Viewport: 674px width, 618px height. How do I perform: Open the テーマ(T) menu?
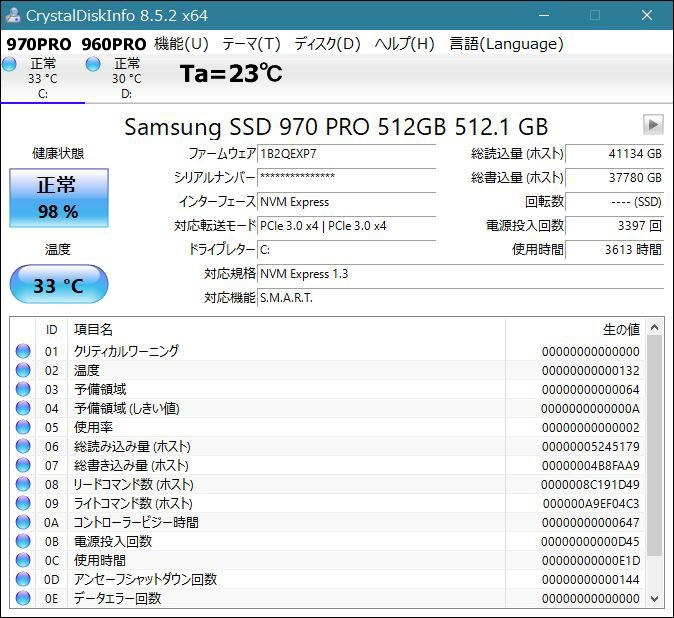(251, 44)
